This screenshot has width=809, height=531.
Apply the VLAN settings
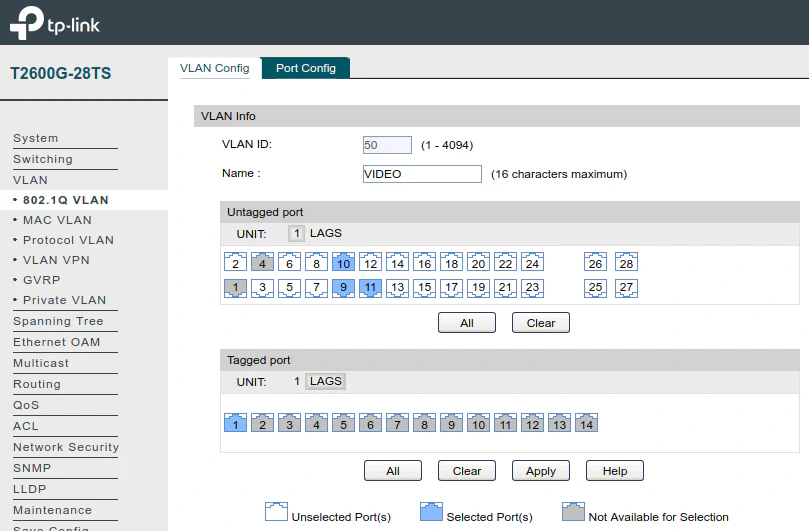point(541,471)
